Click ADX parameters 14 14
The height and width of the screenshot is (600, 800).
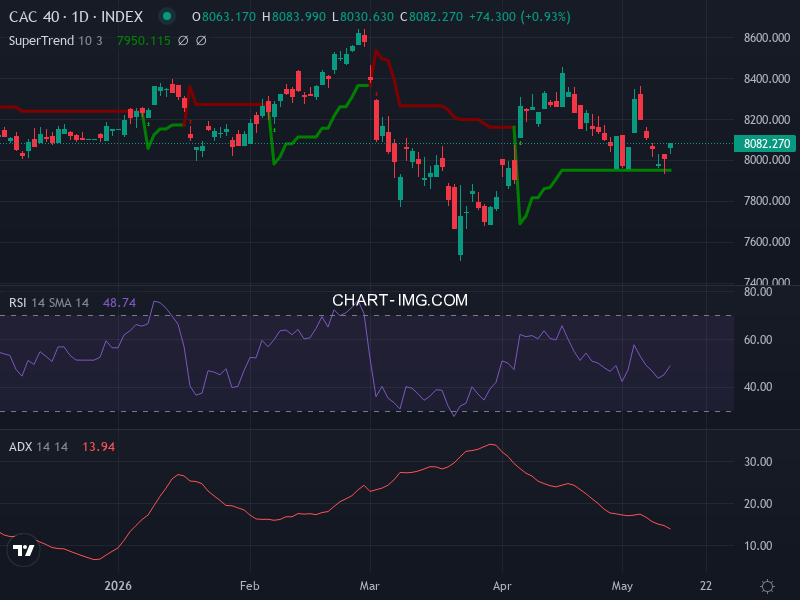52,446
